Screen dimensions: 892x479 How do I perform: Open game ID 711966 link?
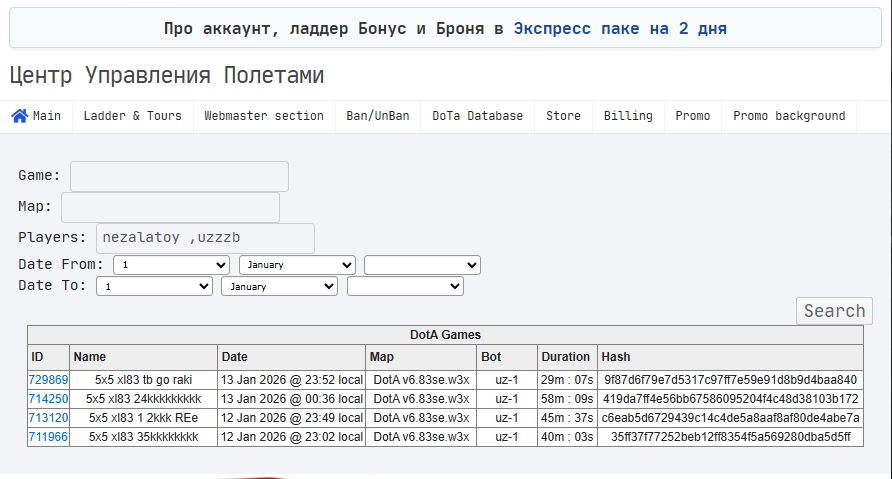point(48,436)
